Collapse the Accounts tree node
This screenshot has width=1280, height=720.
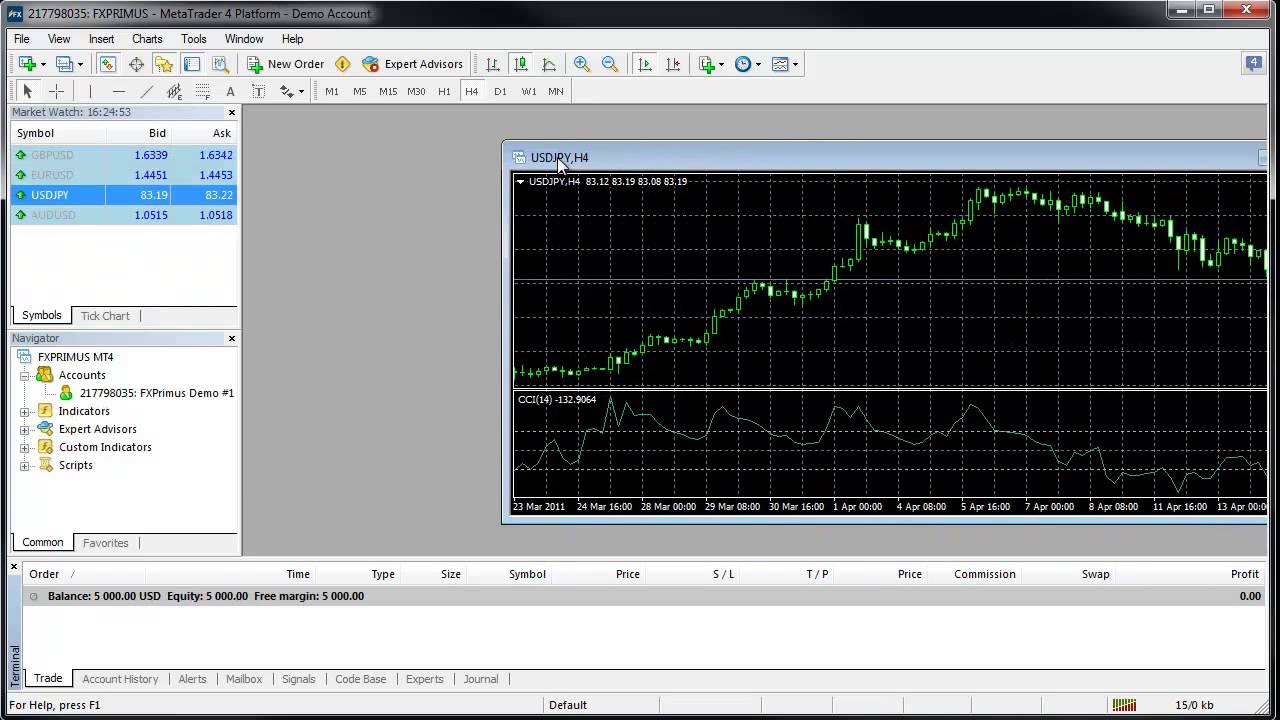point(25,375)
